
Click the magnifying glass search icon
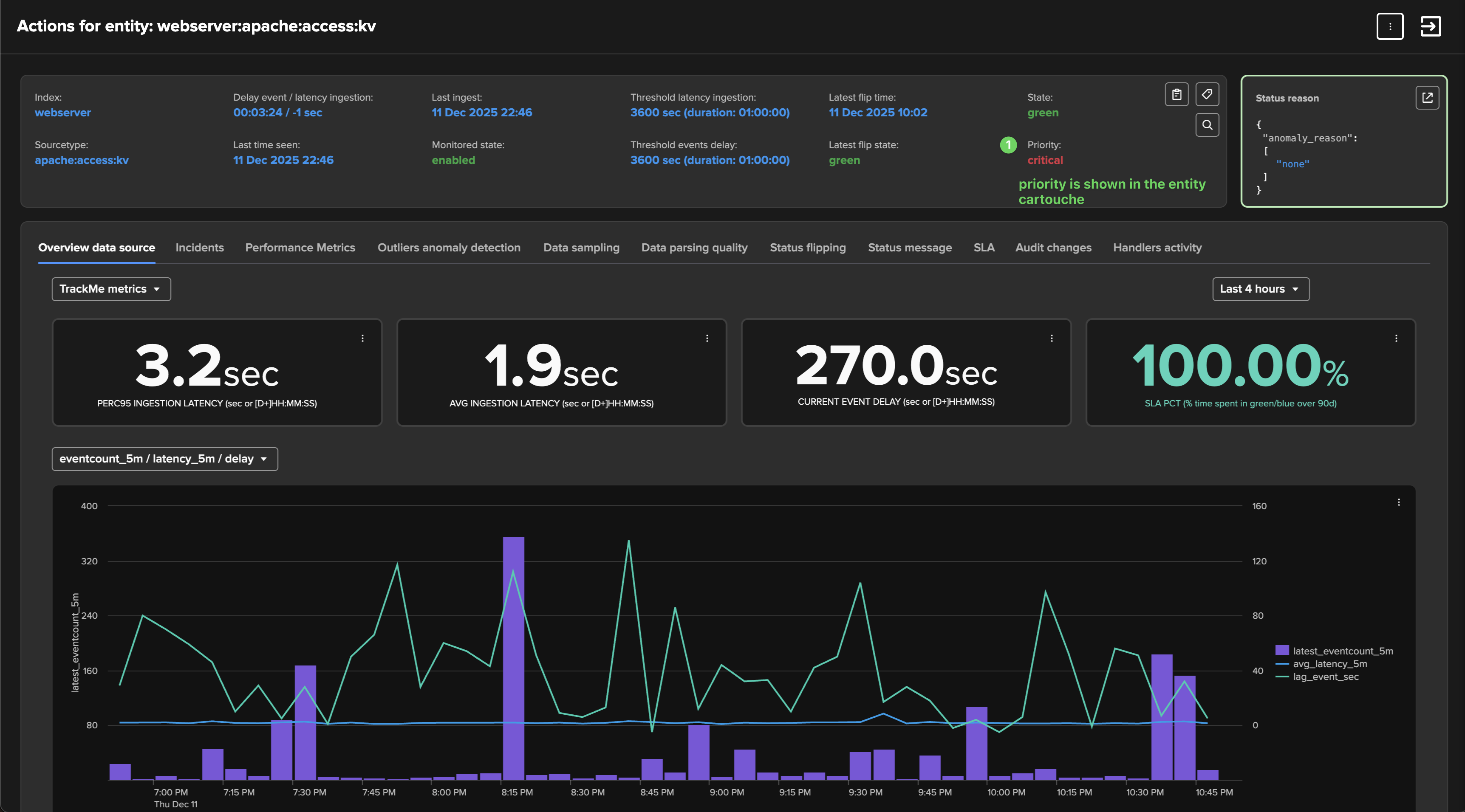(x=1207, y=125)
